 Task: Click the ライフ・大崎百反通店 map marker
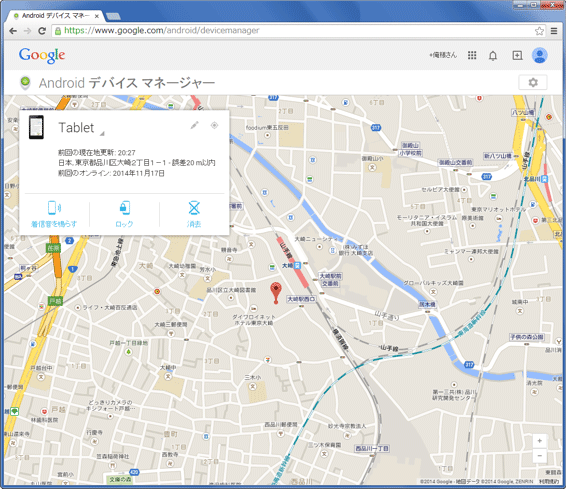[x=78, y=307]
